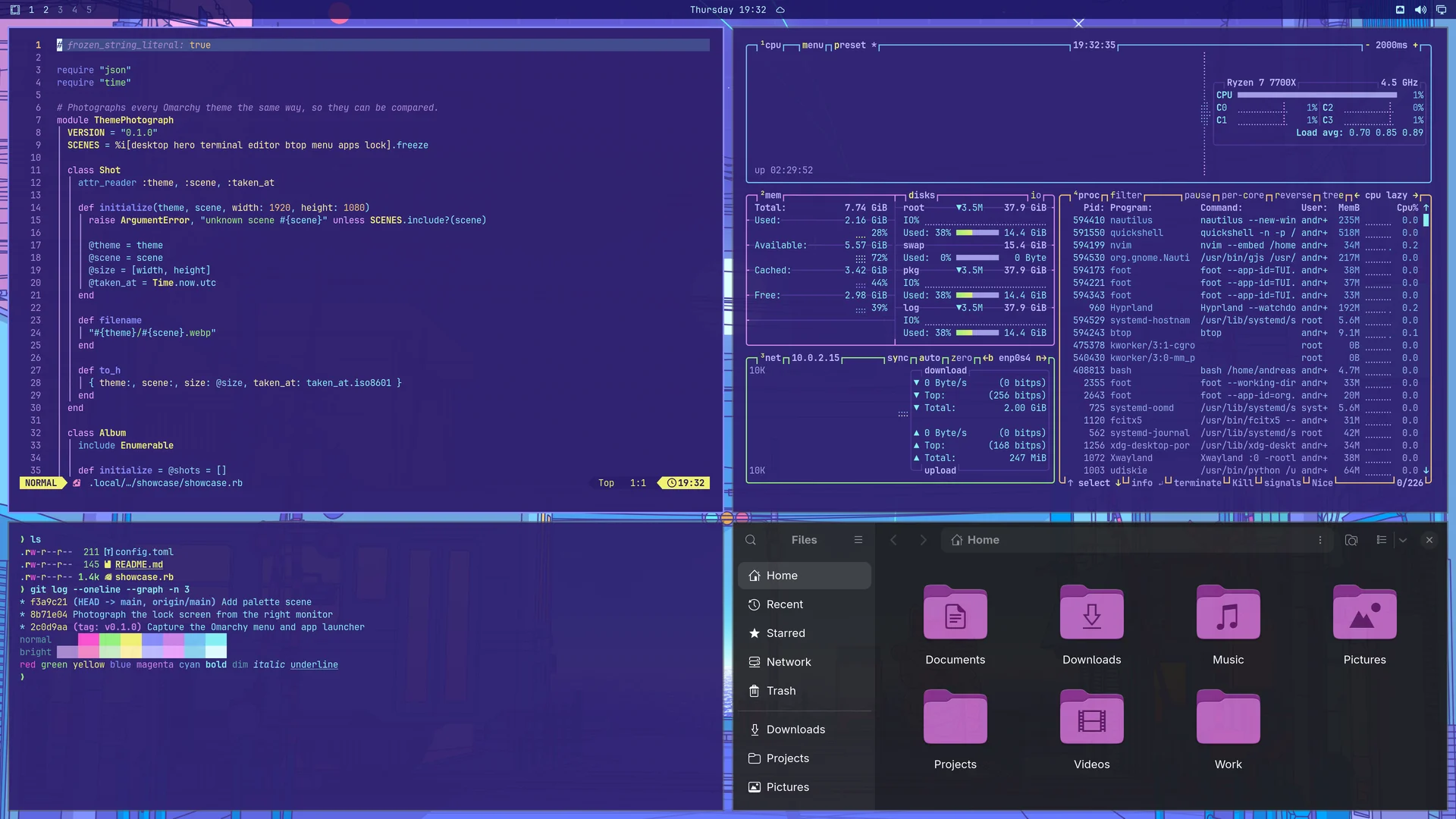
Task: Switch to workspace 1 in the top bar
Action: point(31,10)
